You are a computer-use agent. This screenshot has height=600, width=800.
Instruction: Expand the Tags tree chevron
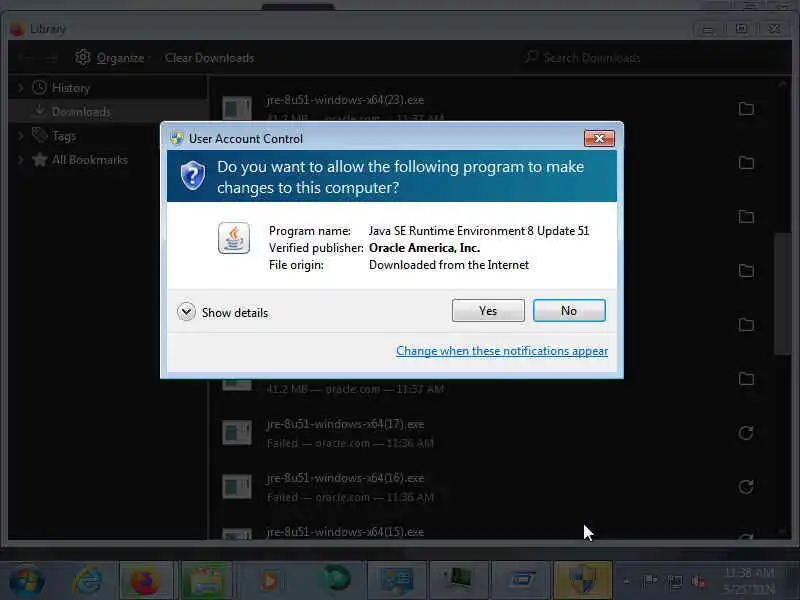[20, 136]
